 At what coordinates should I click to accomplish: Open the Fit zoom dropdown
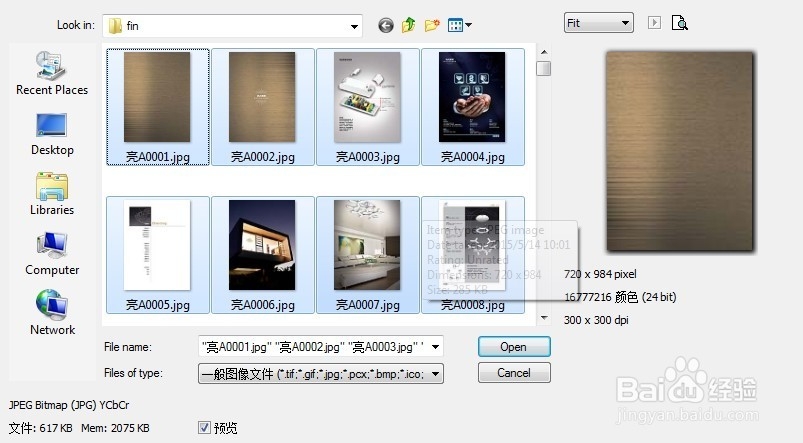599,23
